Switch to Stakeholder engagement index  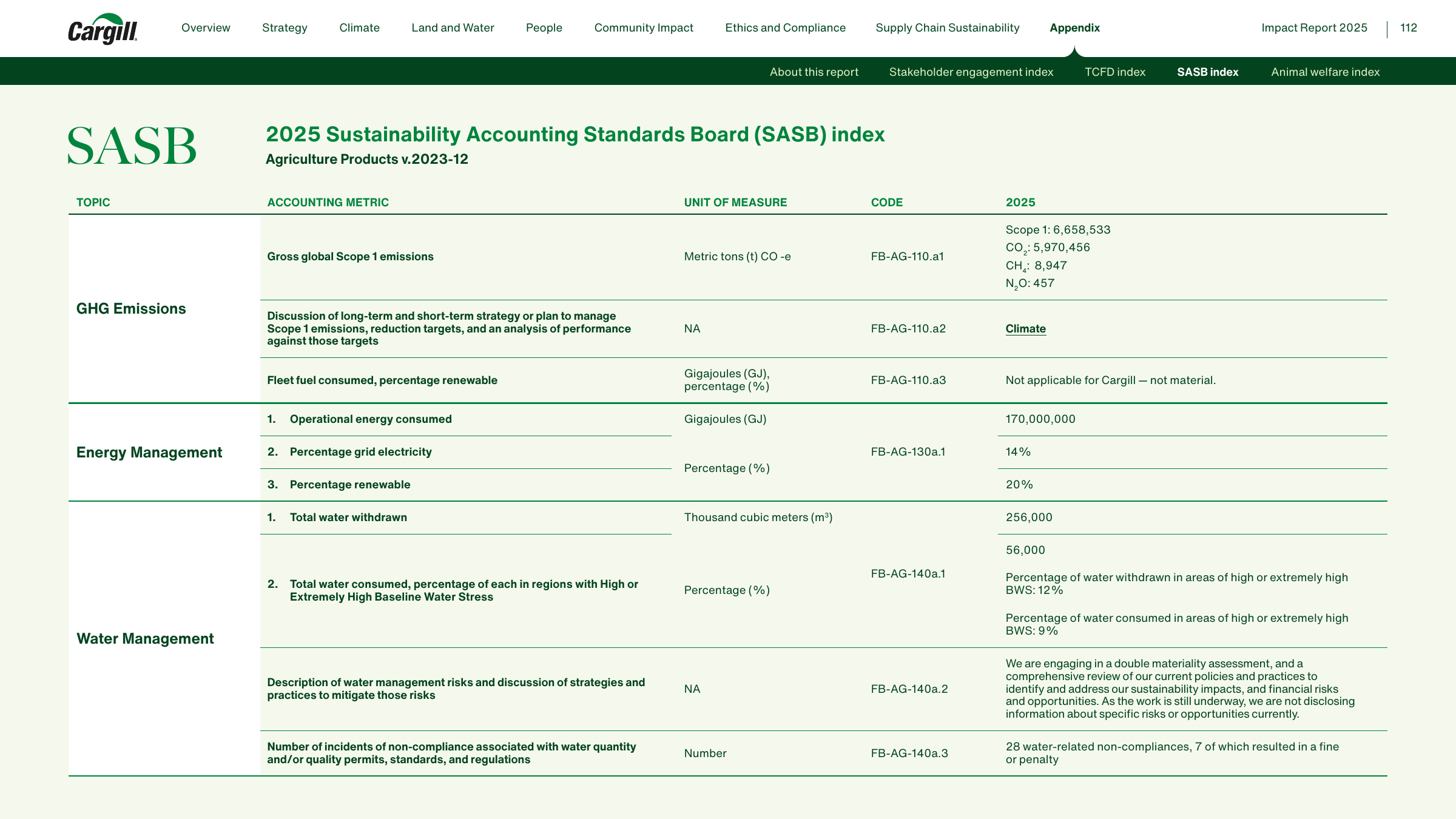point(971,72)
